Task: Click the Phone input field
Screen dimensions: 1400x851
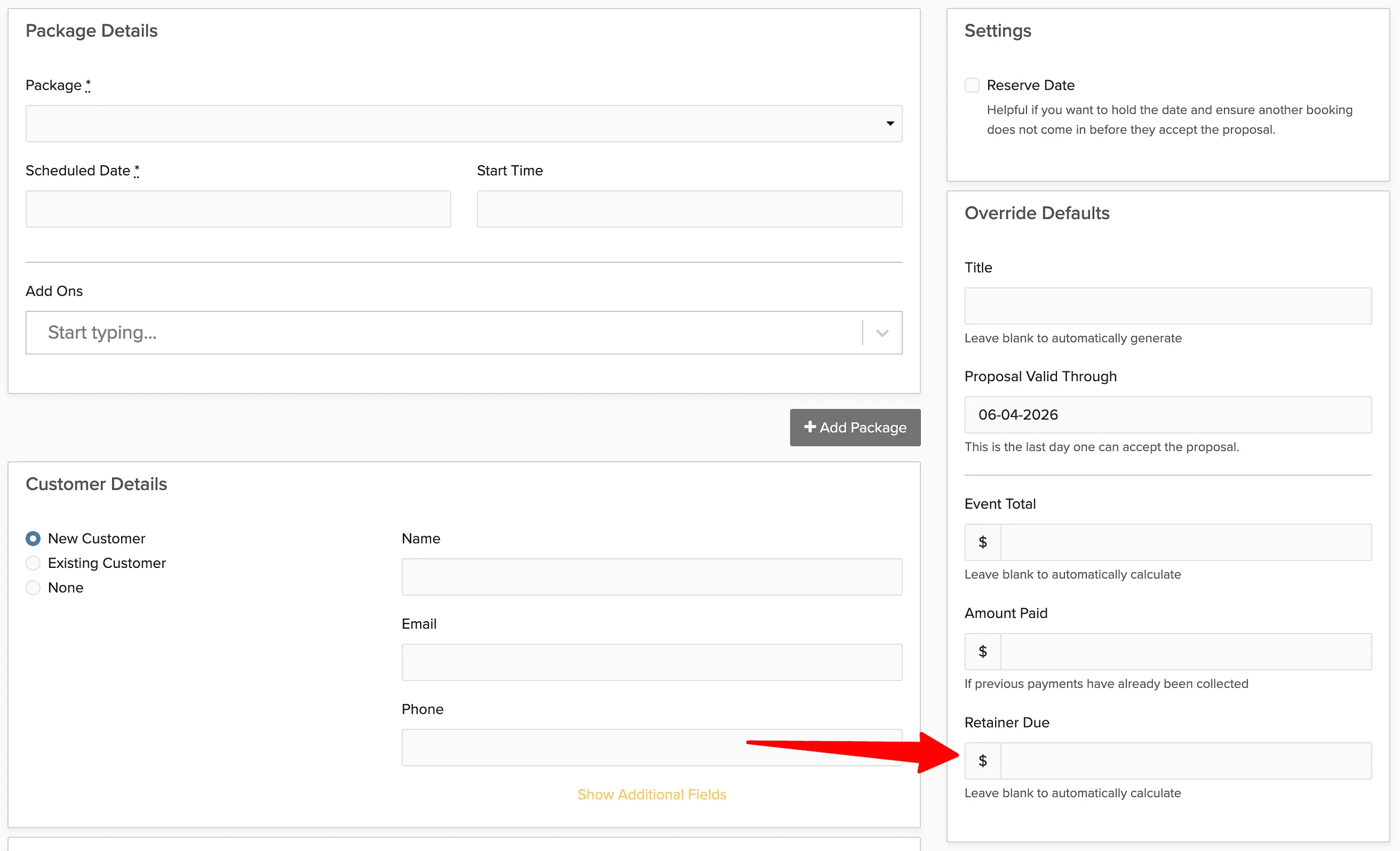Action: pyautogui.click(x=652, y=748)
